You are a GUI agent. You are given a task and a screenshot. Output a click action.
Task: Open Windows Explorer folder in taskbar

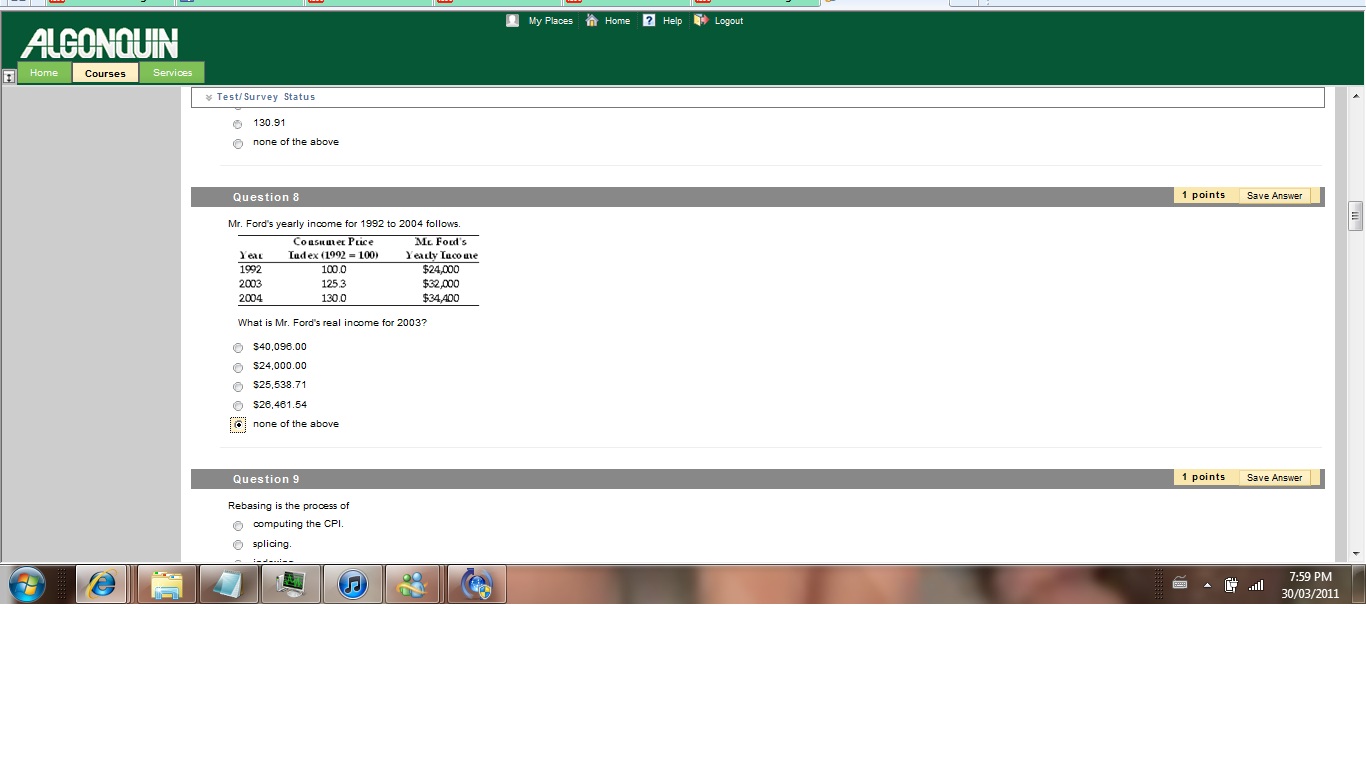[166, 585]
